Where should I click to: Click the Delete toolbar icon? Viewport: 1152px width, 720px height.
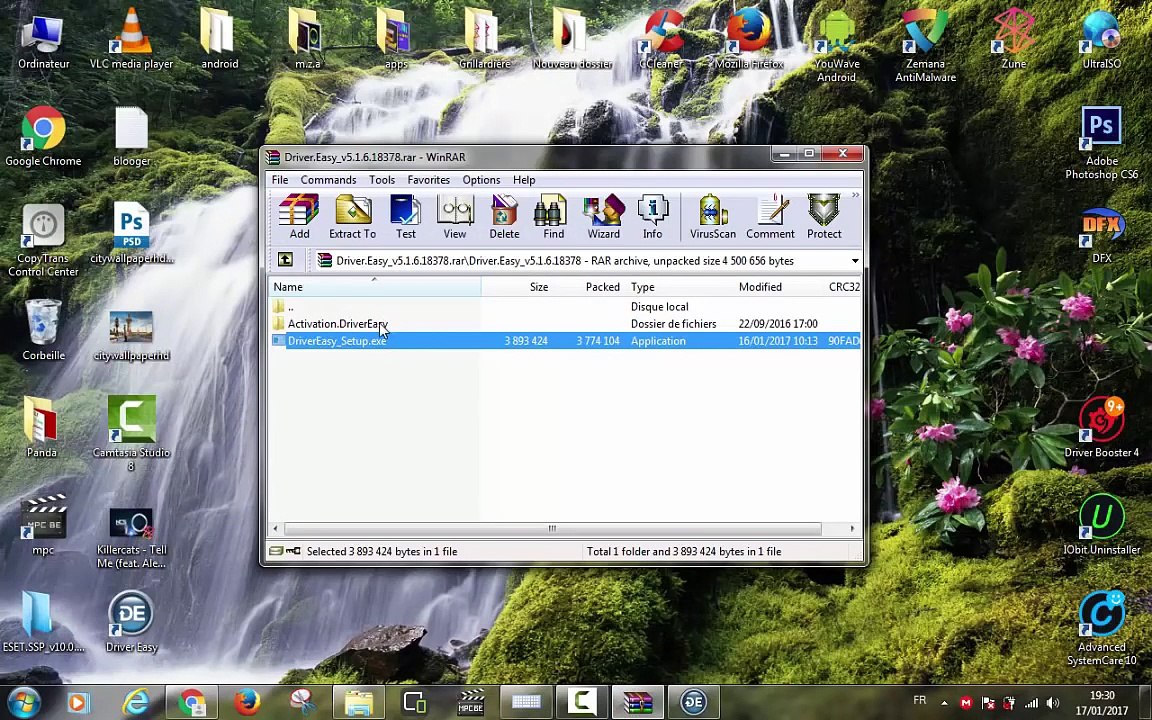pyautogui.click(x=504, y=217)
